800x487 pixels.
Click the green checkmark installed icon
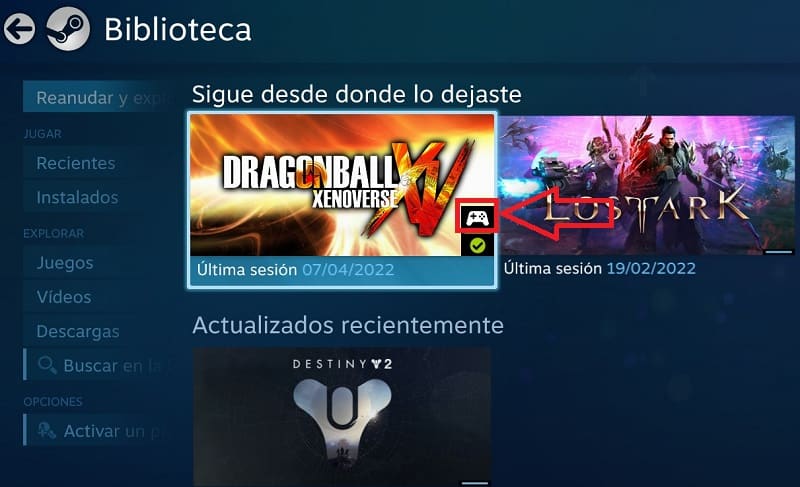[x=478, y=246]
